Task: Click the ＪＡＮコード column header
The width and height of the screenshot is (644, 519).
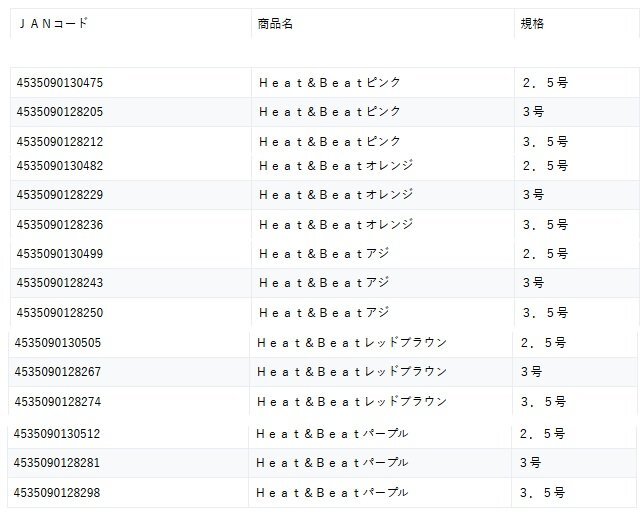Action: point(53,23)
